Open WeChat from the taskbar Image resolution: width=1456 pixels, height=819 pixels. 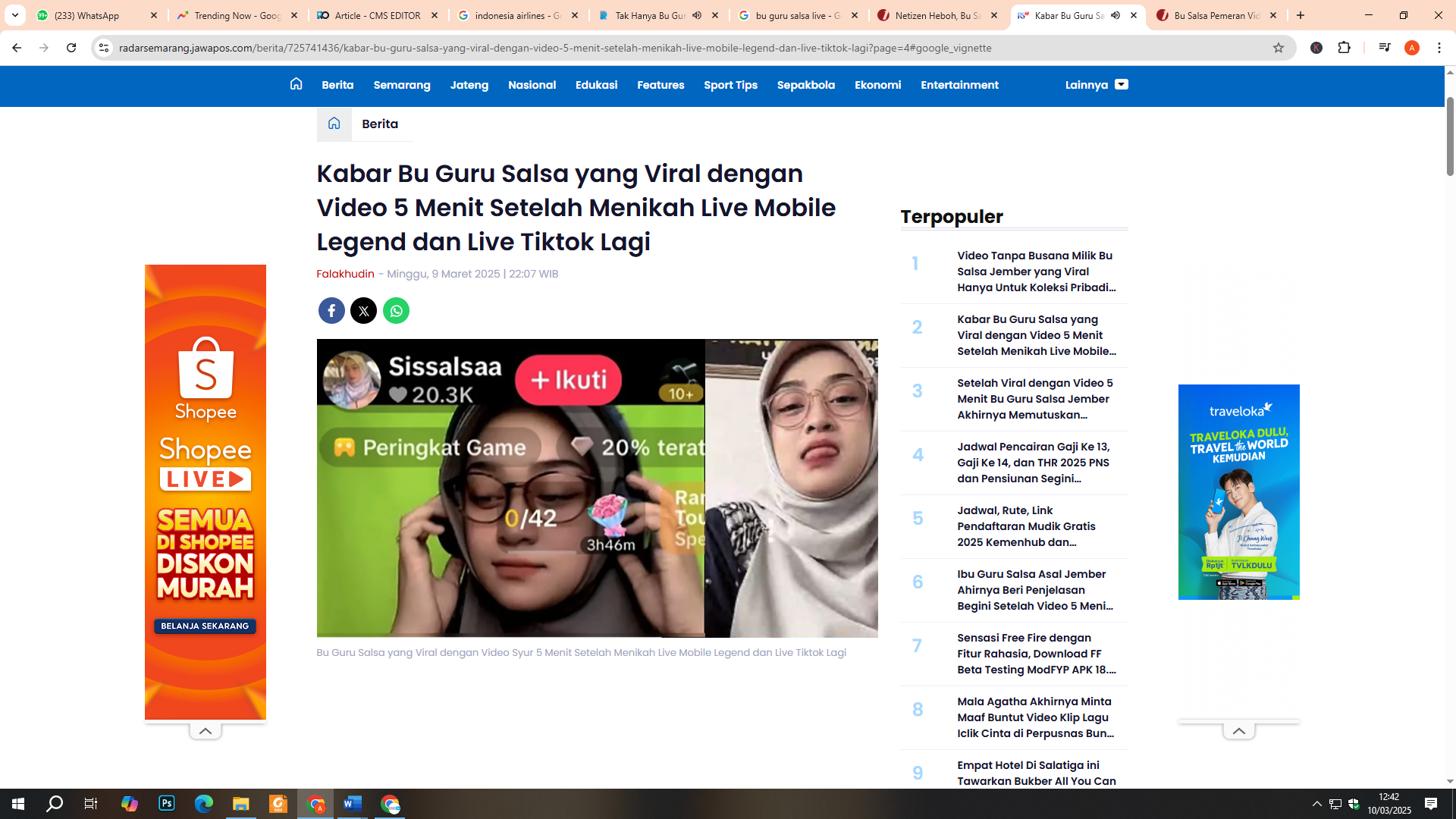(x=391, y=803)
